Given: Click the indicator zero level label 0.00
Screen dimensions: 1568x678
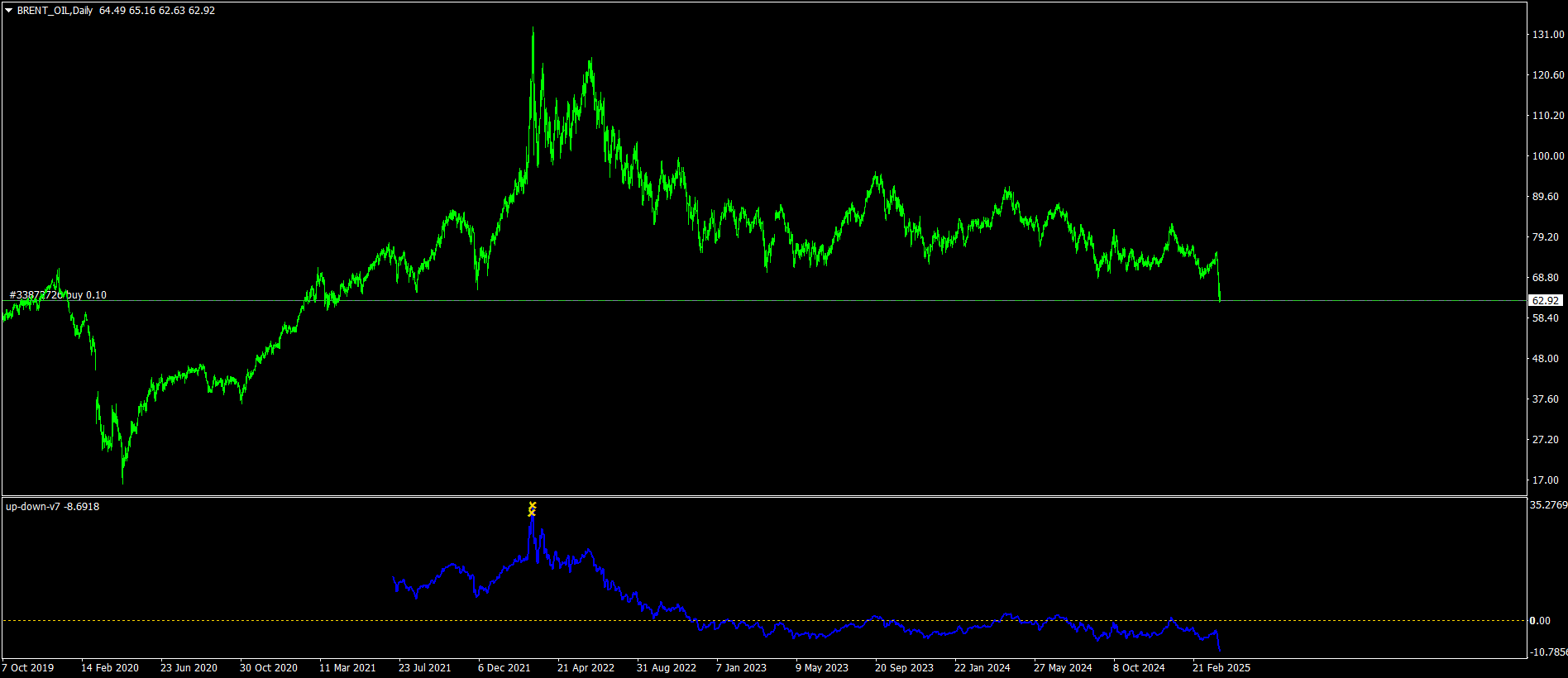Looking at the screenshot, I should tap(1540, 621).
